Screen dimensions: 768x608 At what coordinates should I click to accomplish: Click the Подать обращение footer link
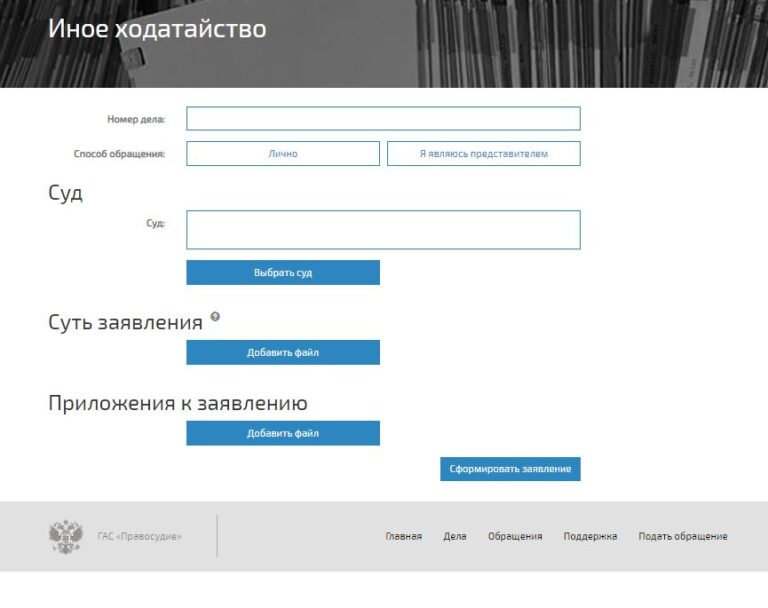[683, 537]
